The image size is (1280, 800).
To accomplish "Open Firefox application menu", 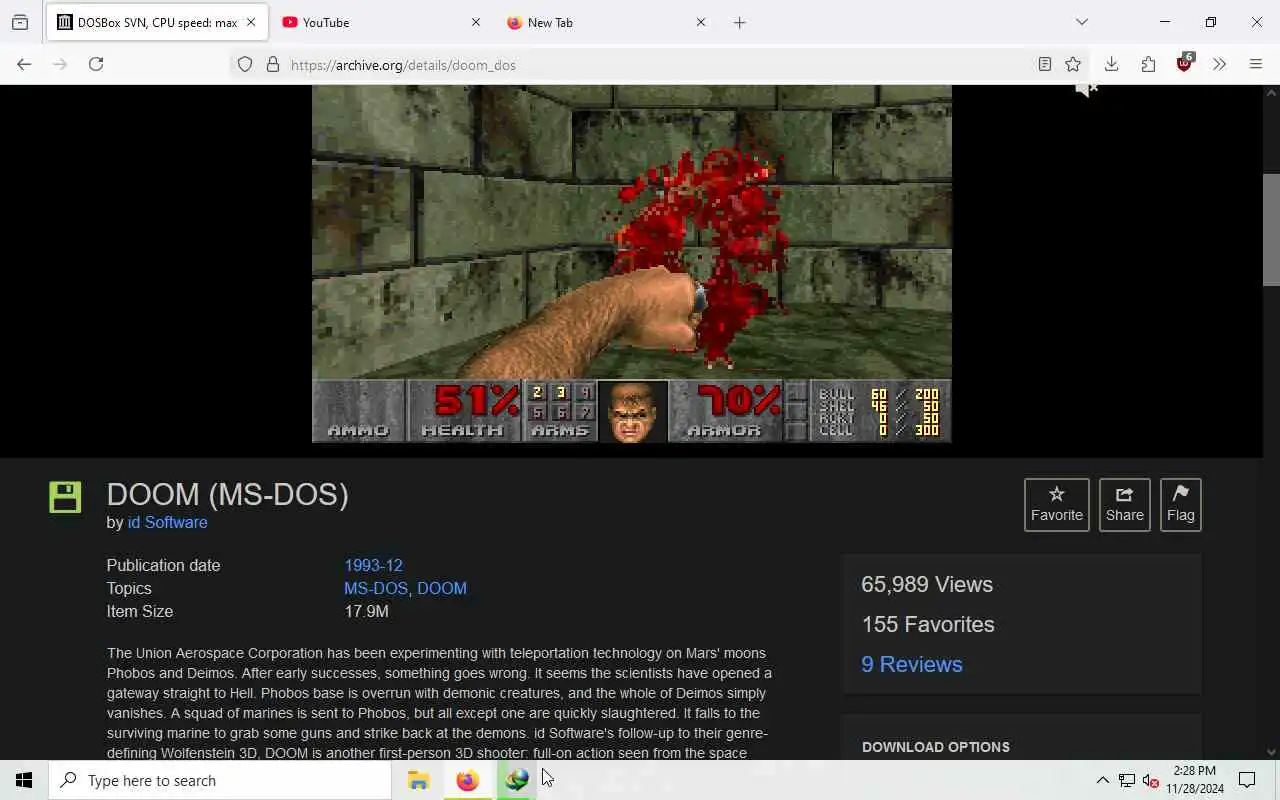I will [x=1256, y=64].
